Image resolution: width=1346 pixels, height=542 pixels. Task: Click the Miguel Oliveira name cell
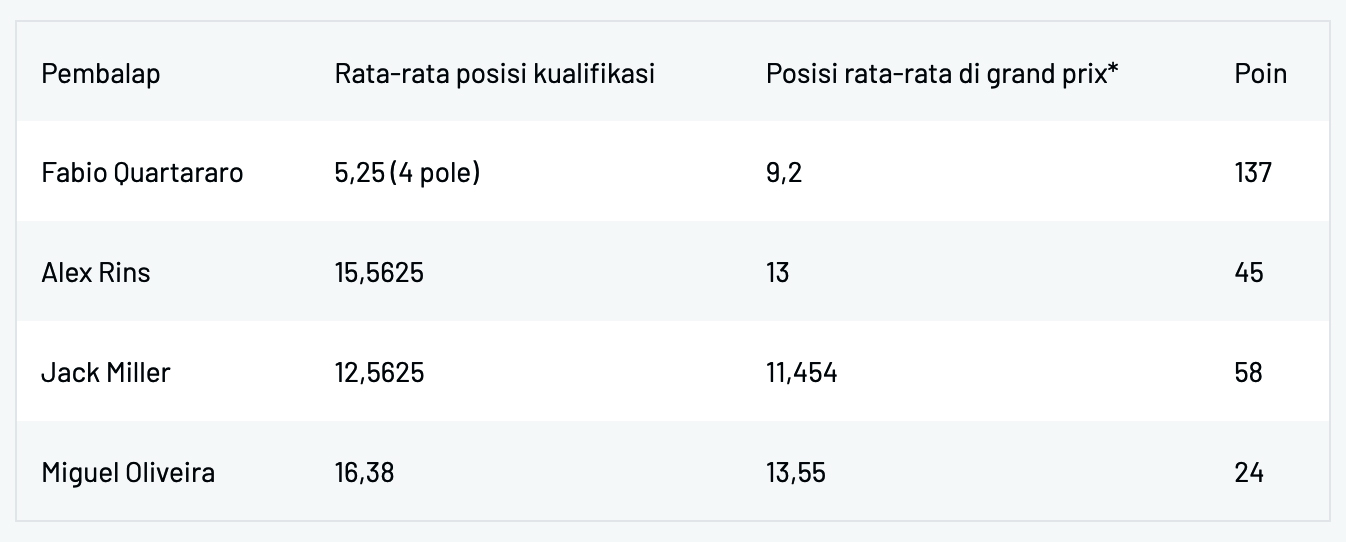click(128, 472)
